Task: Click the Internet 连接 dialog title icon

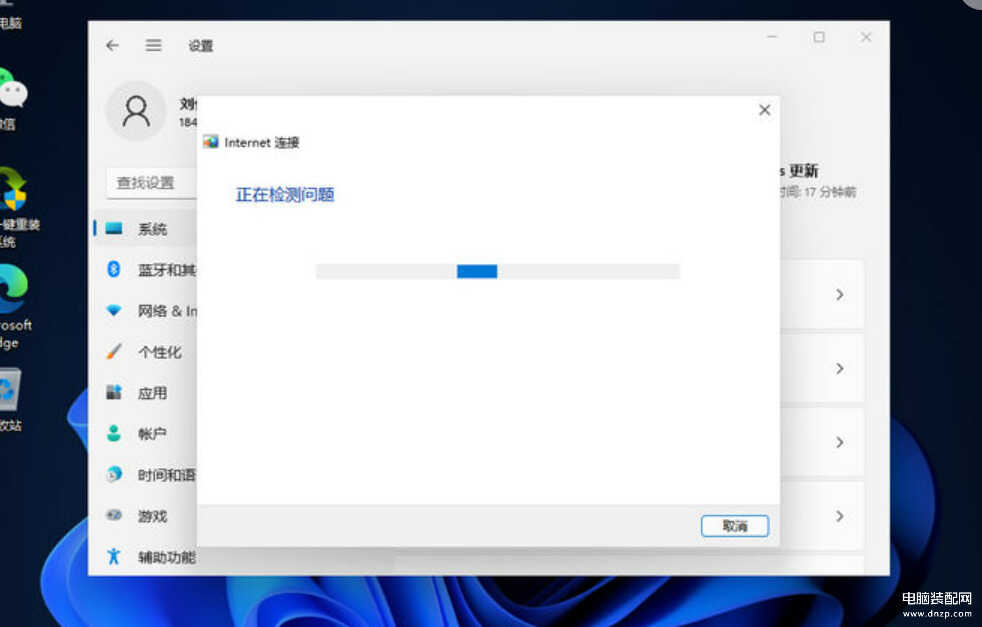Action: pos(211,142)
